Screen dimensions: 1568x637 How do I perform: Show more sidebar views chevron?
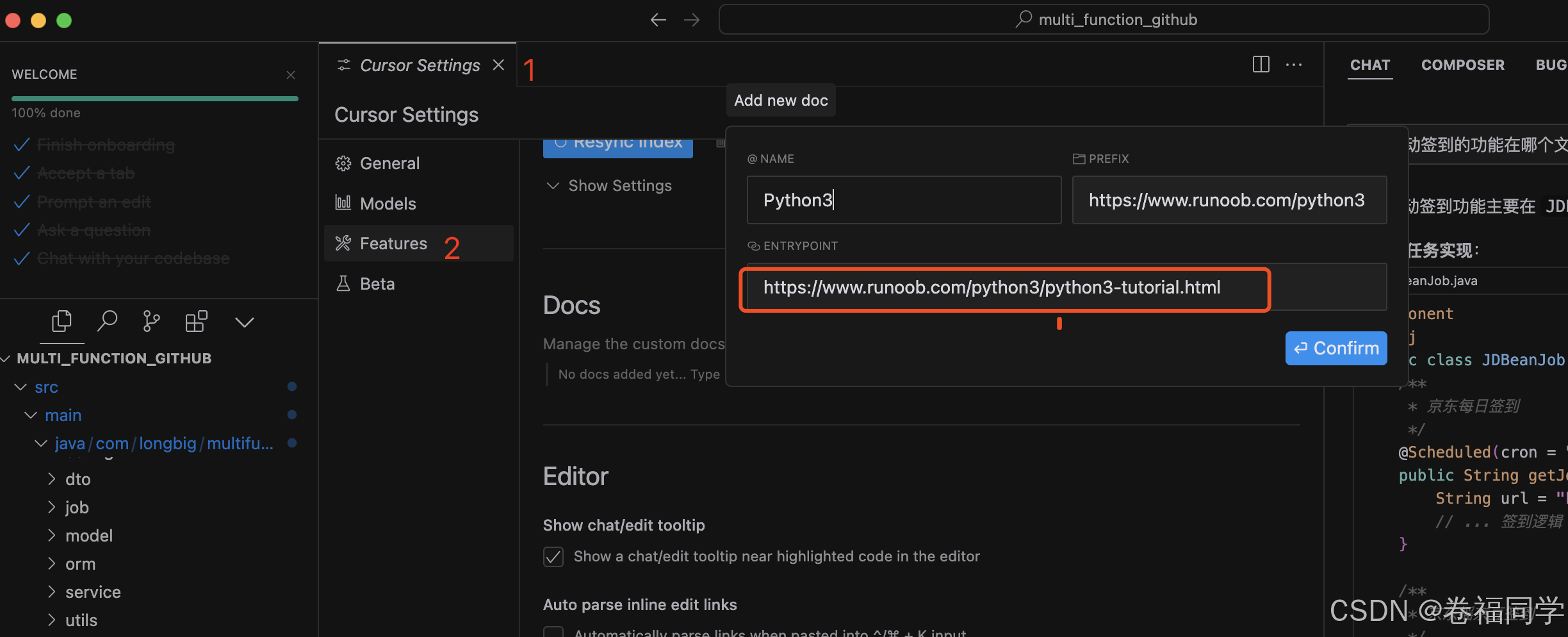point(244,322)
